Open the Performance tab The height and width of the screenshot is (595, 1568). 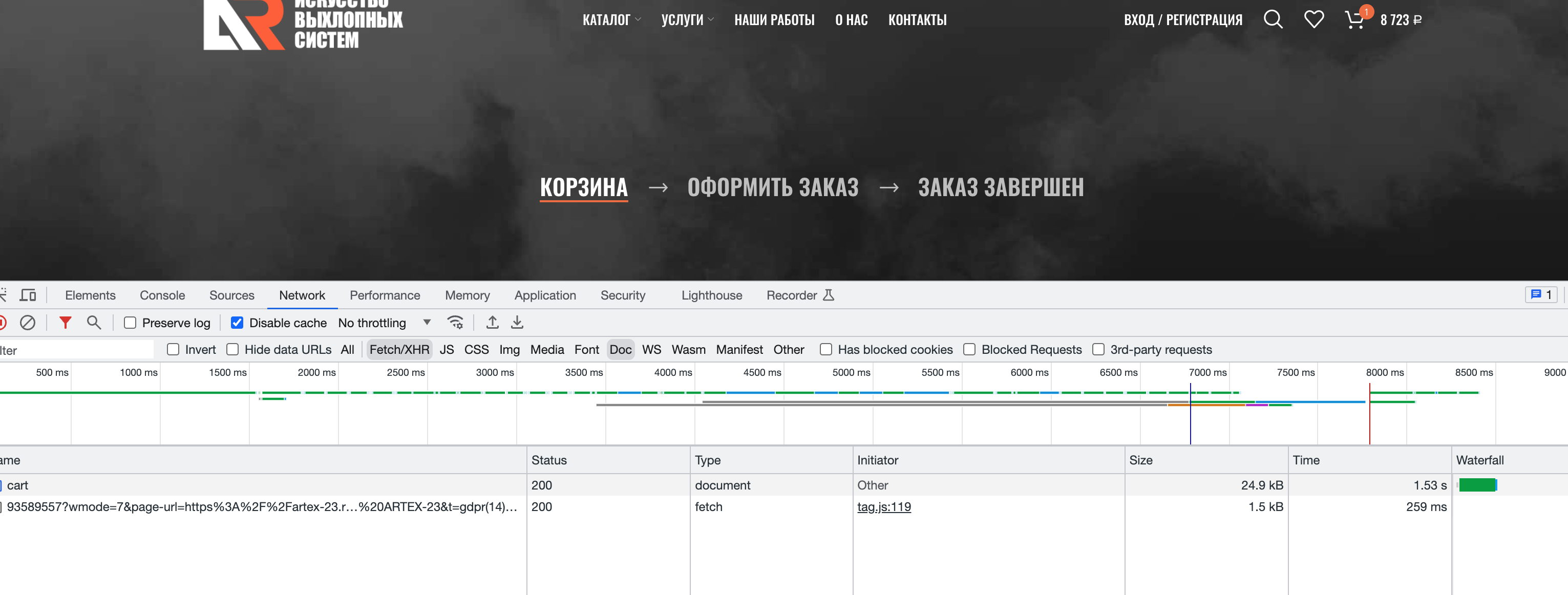tap(385, 295)
